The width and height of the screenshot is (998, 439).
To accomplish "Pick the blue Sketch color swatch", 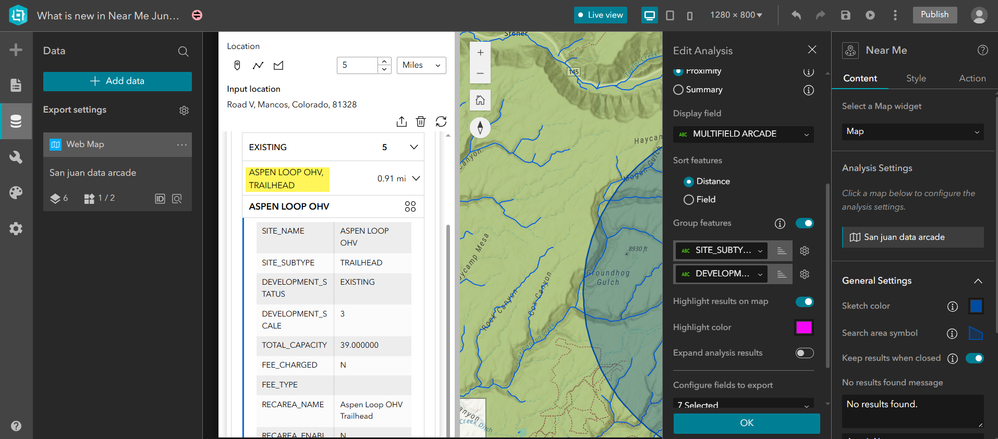I will [976, 306].
